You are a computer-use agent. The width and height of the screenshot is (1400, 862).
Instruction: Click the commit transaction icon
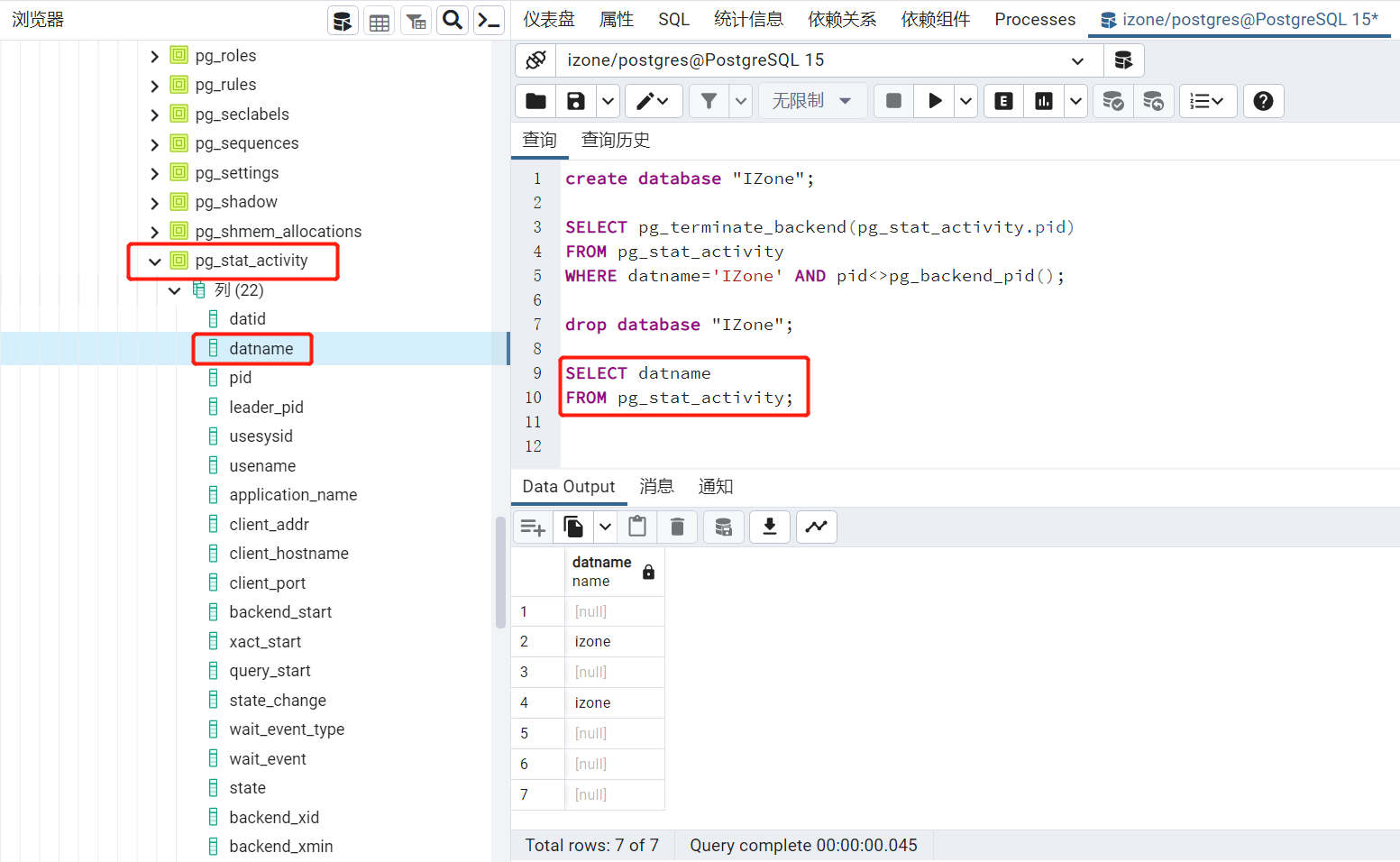click(x=1113, y=101)
